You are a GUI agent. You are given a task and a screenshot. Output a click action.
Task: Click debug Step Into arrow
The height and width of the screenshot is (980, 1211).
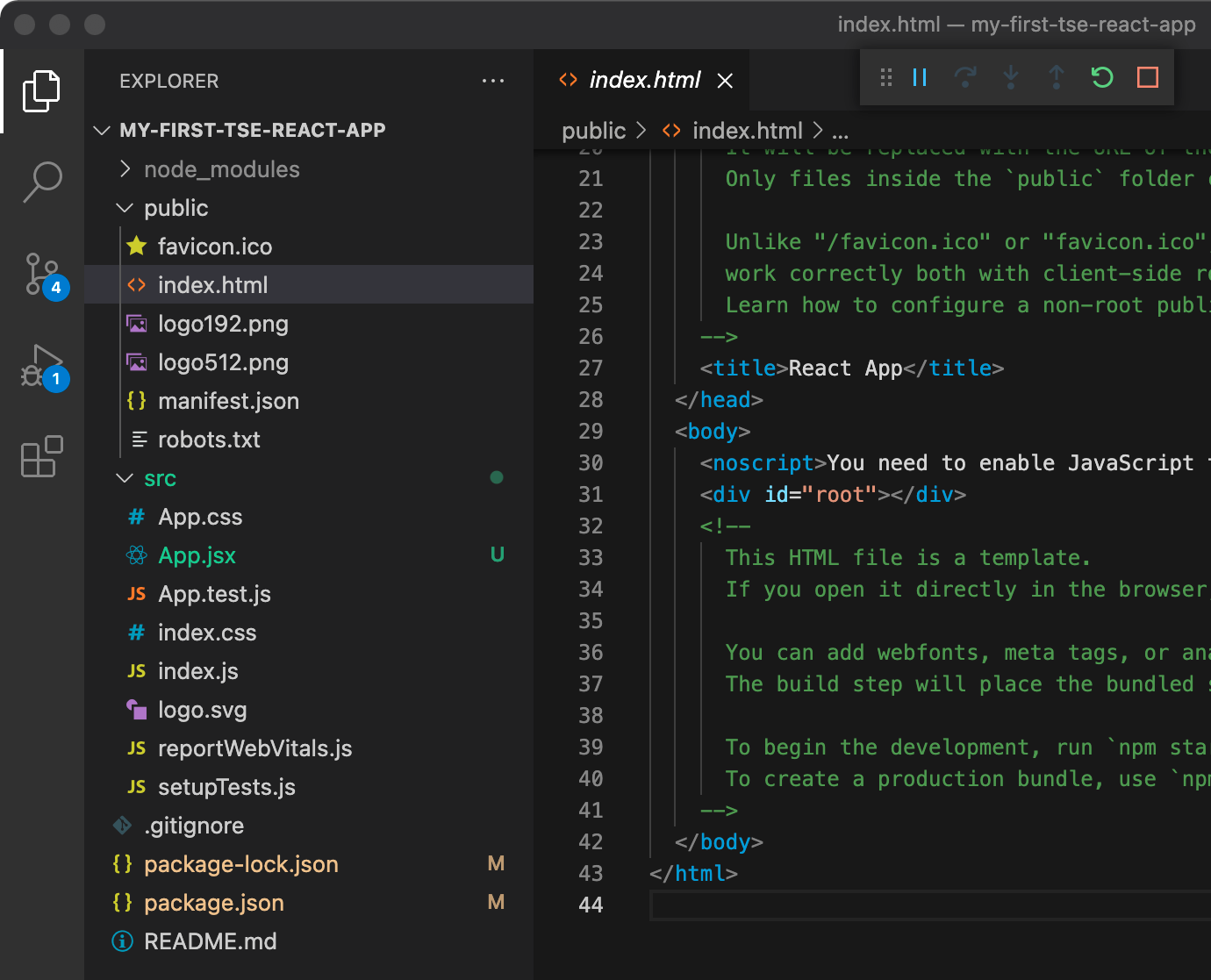(x=1011, y=78)
